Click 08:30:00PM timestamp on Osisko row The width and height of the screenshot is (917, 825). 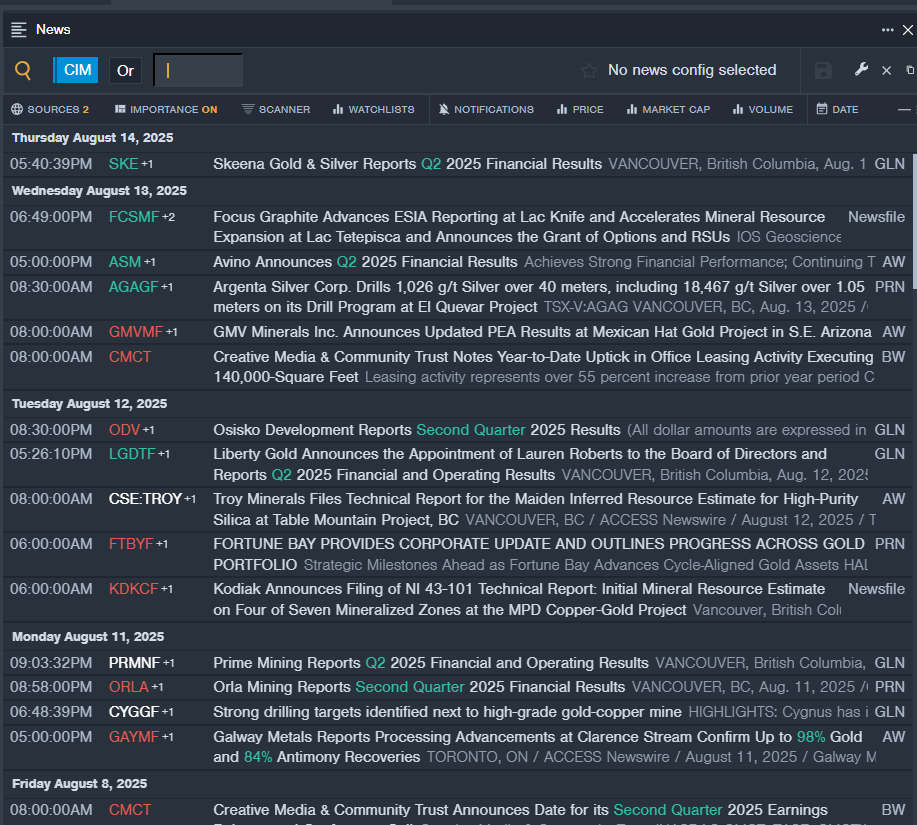click(51, 430)
